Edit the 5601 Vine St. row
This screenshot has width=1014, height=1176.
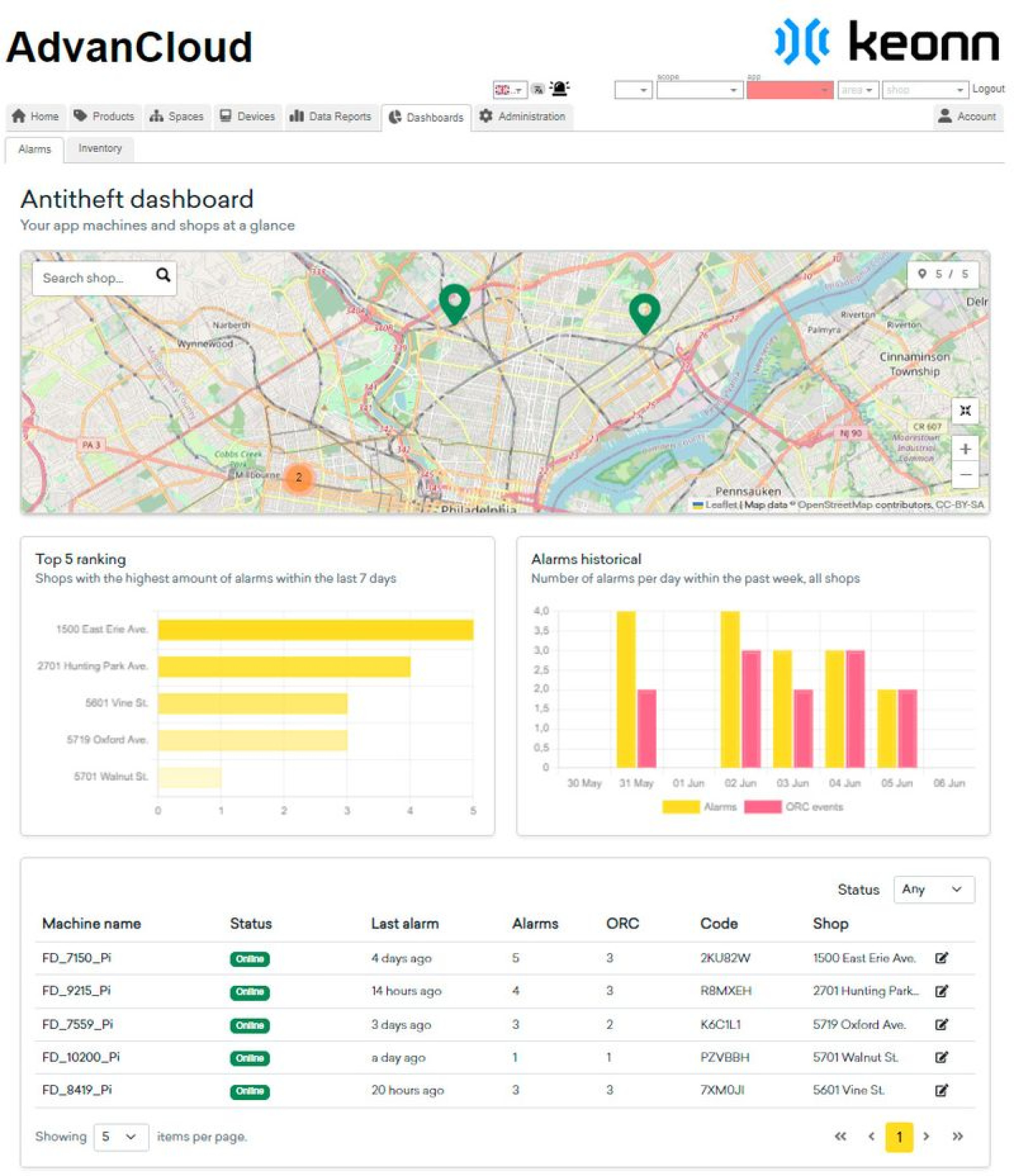click(x=941, y=1090)
